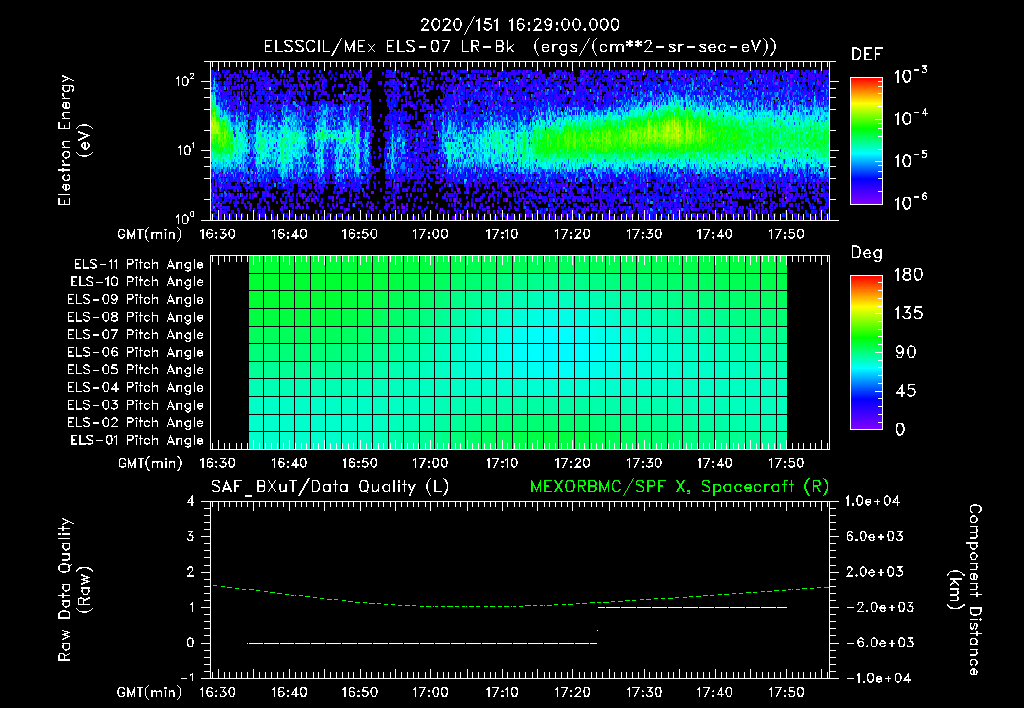Viewport: 1024px width, 708px height.
Task: Click 17:50 on the pitch angle time axis
Action: pyautogui.click(x=786, y=463)
